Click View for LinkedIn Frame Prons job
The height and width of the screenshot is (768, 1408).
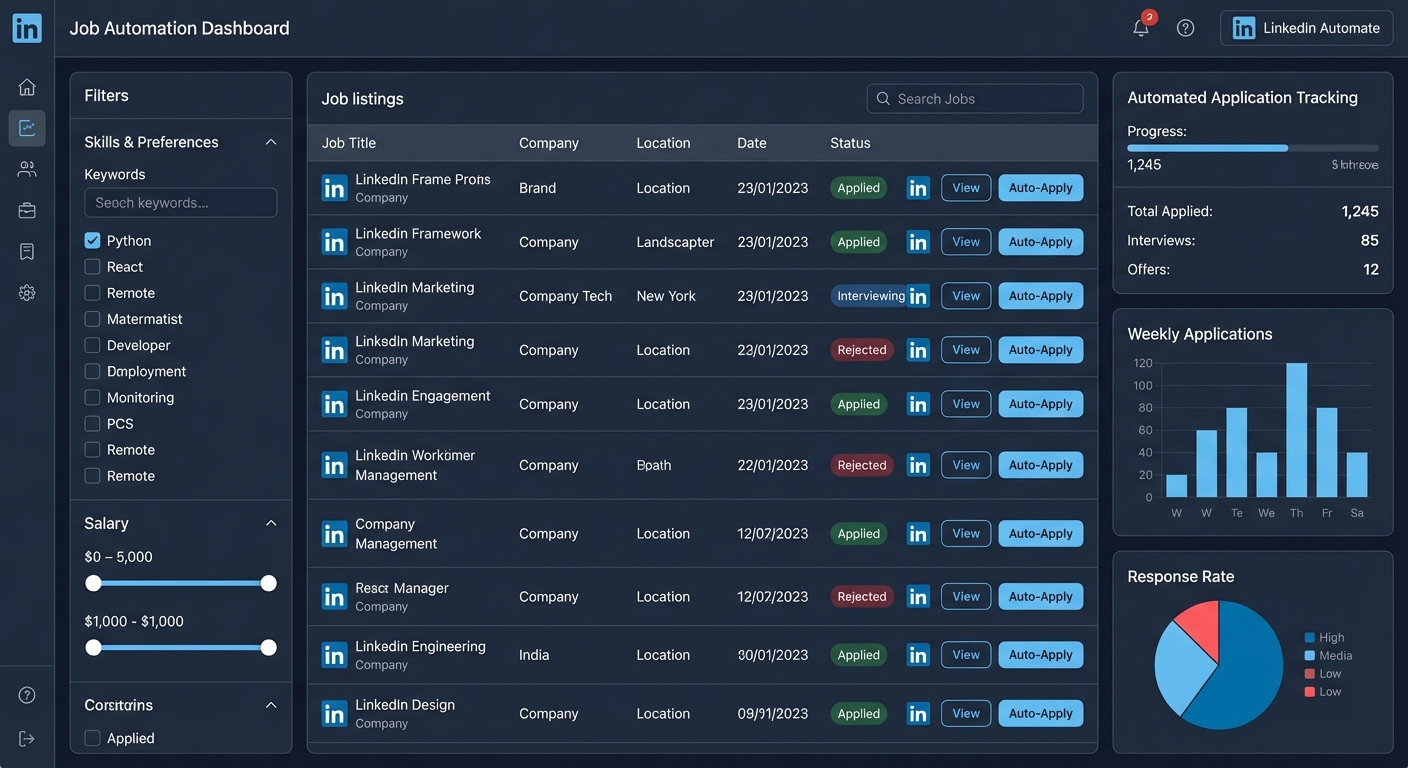(x=966, y=188)
